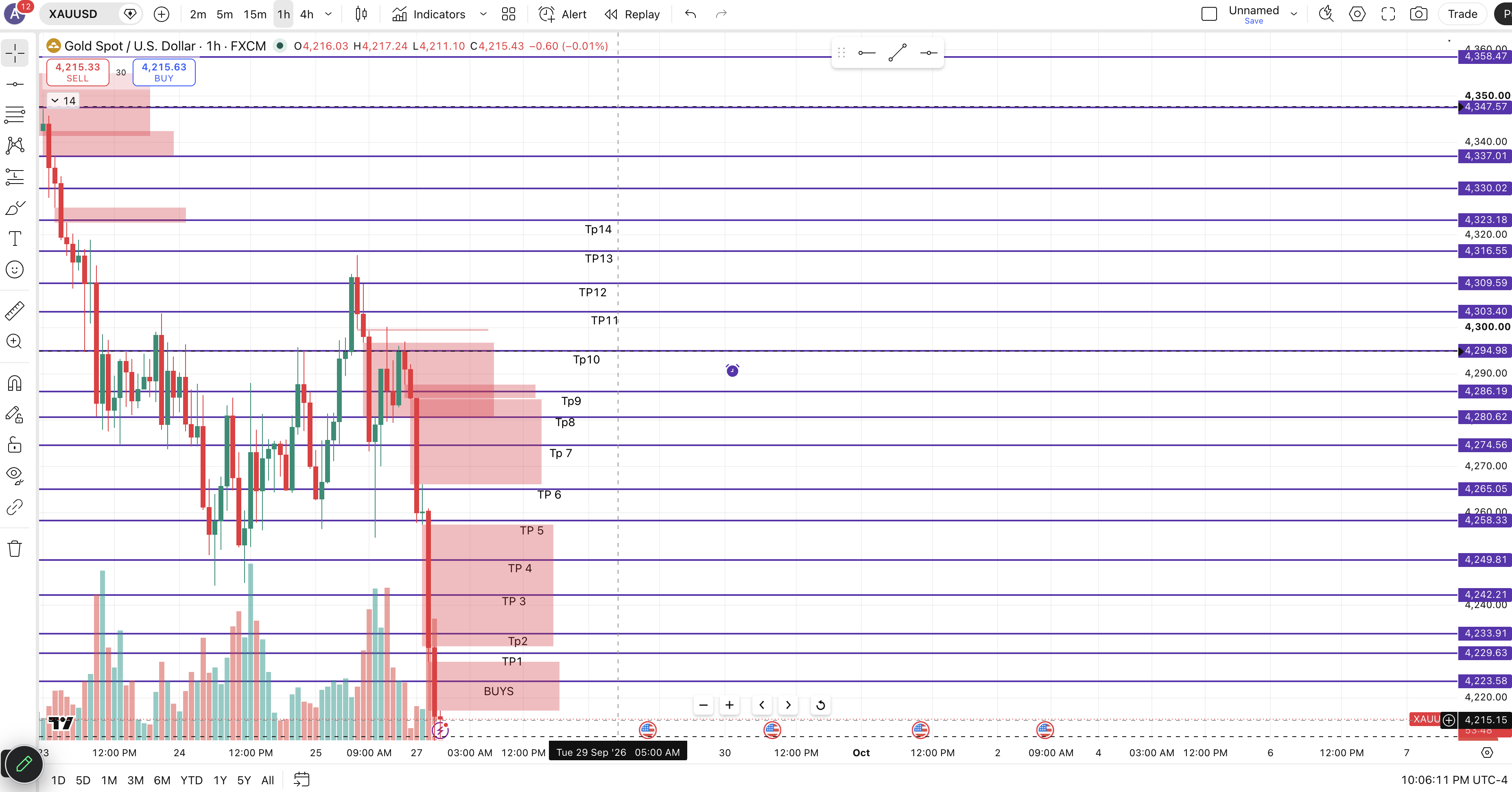Select the brush drawing tool

point(15,208)
